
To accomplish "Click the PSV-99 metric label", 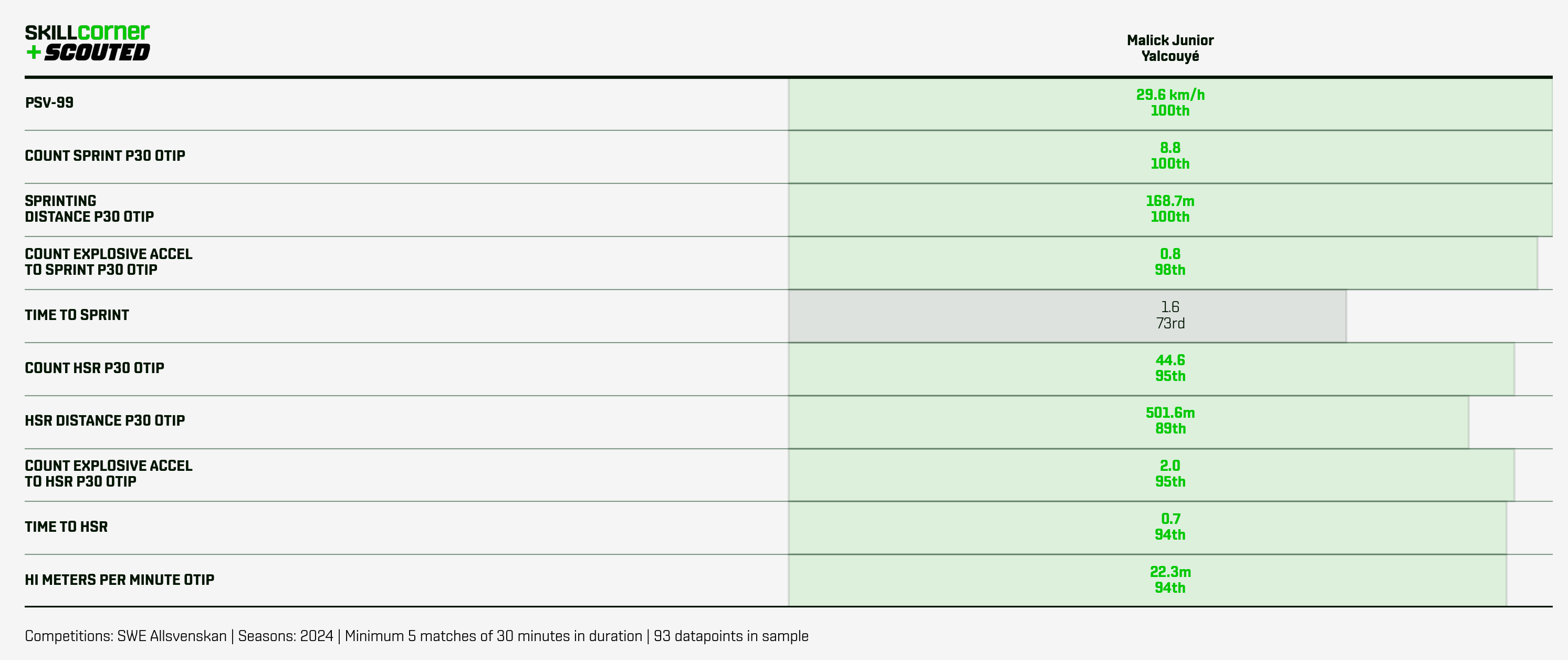I will click(x=49, y=103).
